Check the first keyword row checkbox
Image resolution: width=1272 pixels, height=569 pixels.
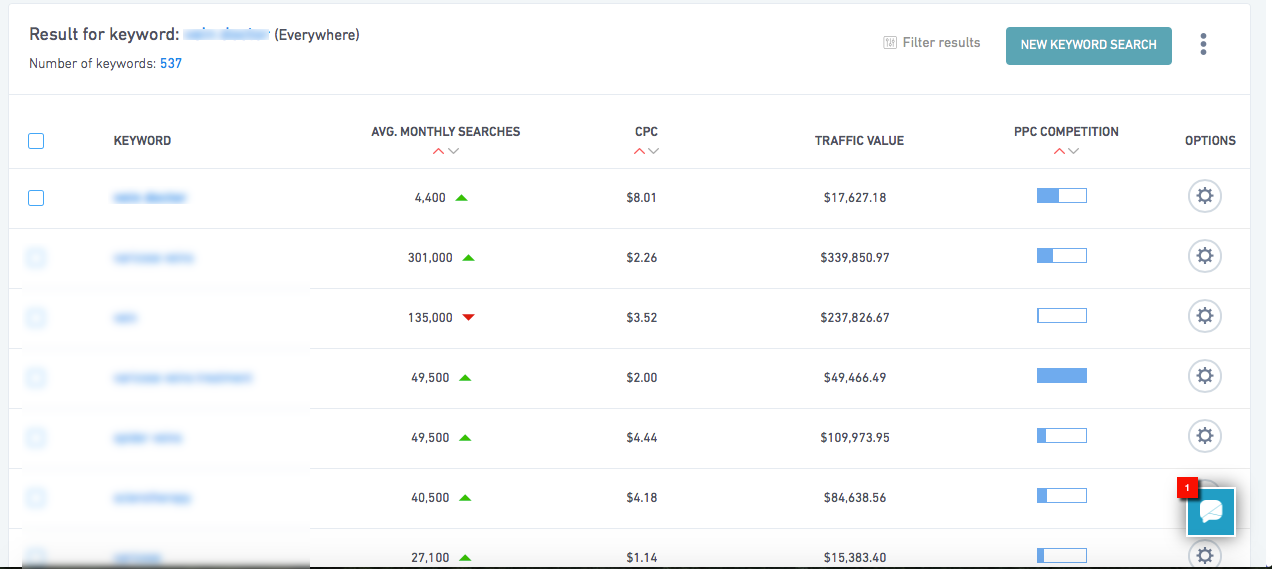[x=36, y=198]
